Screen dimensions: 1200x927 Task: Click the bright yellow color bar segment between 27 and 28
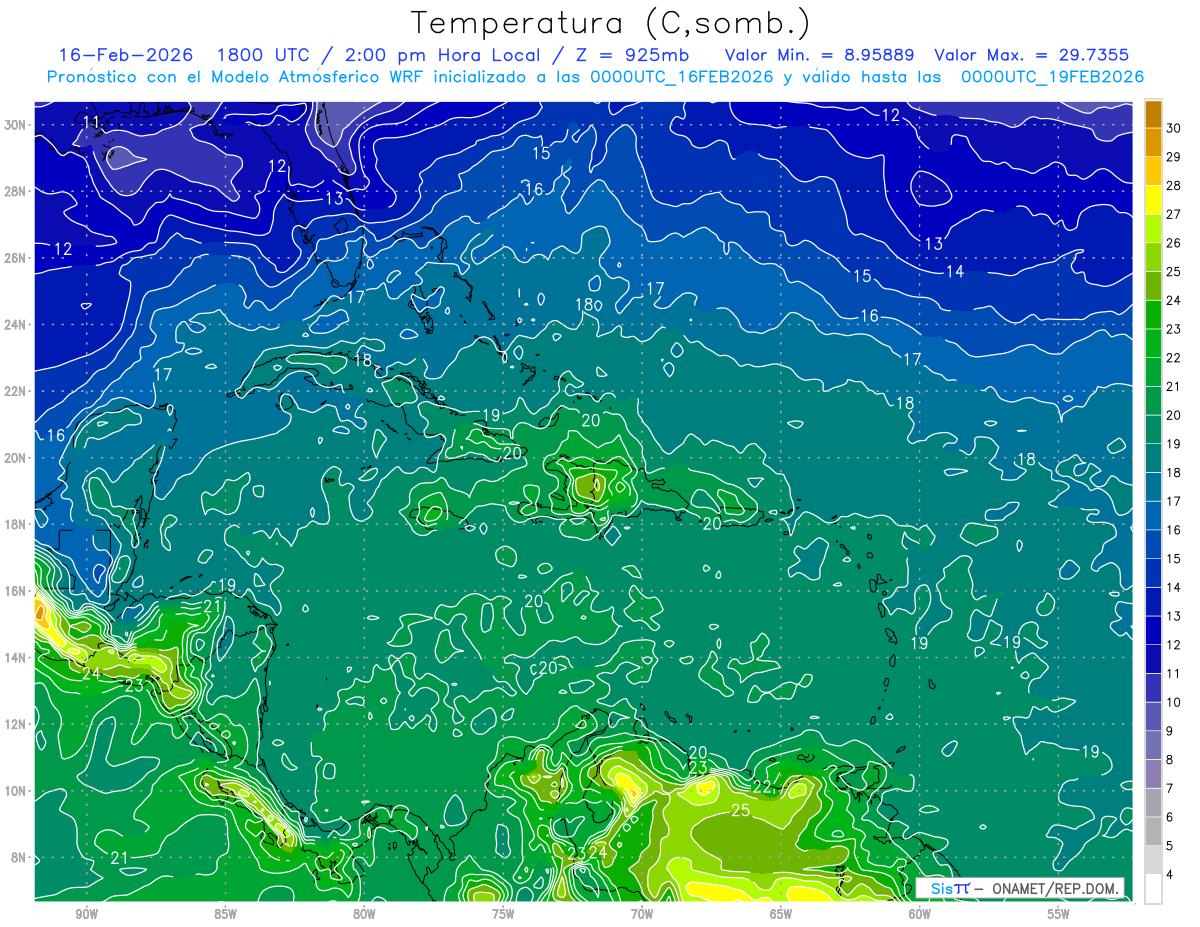point(1153,200)
